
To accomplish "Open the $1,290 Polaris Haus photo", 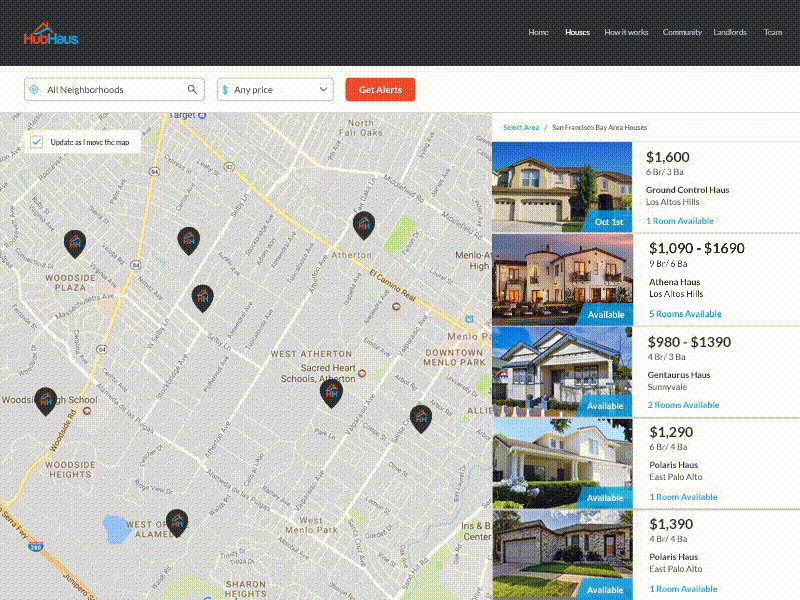I will (x=562, y=463).
